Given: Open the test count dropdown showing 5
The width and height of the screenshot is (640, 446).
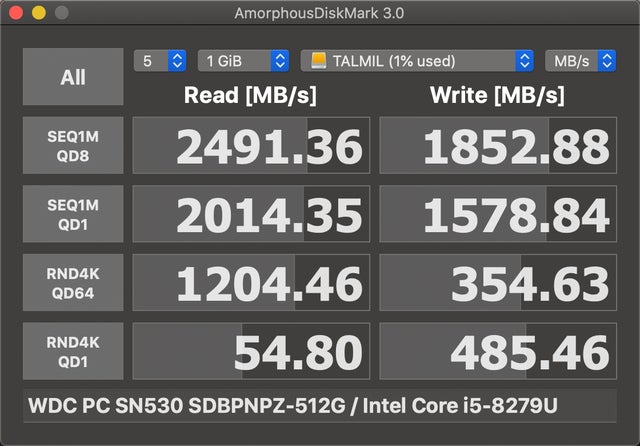Looking at the screenshot, I should (160, 61).
